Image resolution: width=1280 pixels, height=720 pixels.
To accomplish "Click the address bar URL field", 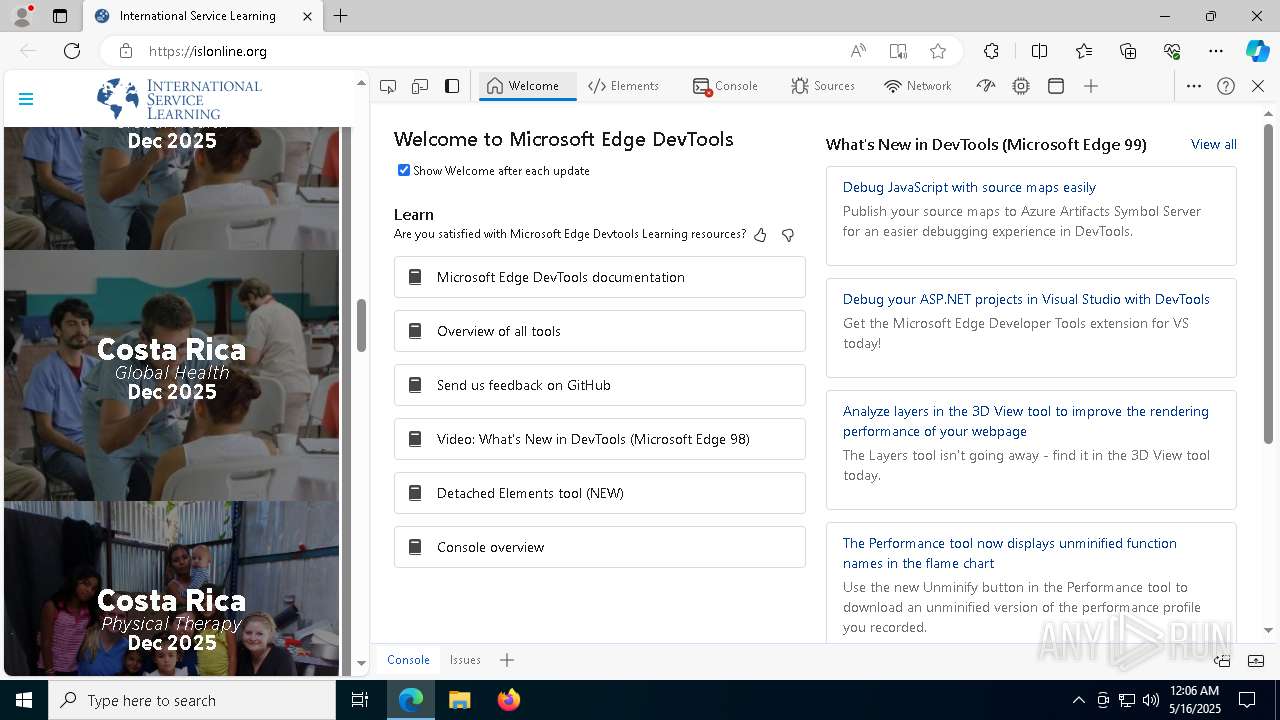I will (490, 51).
